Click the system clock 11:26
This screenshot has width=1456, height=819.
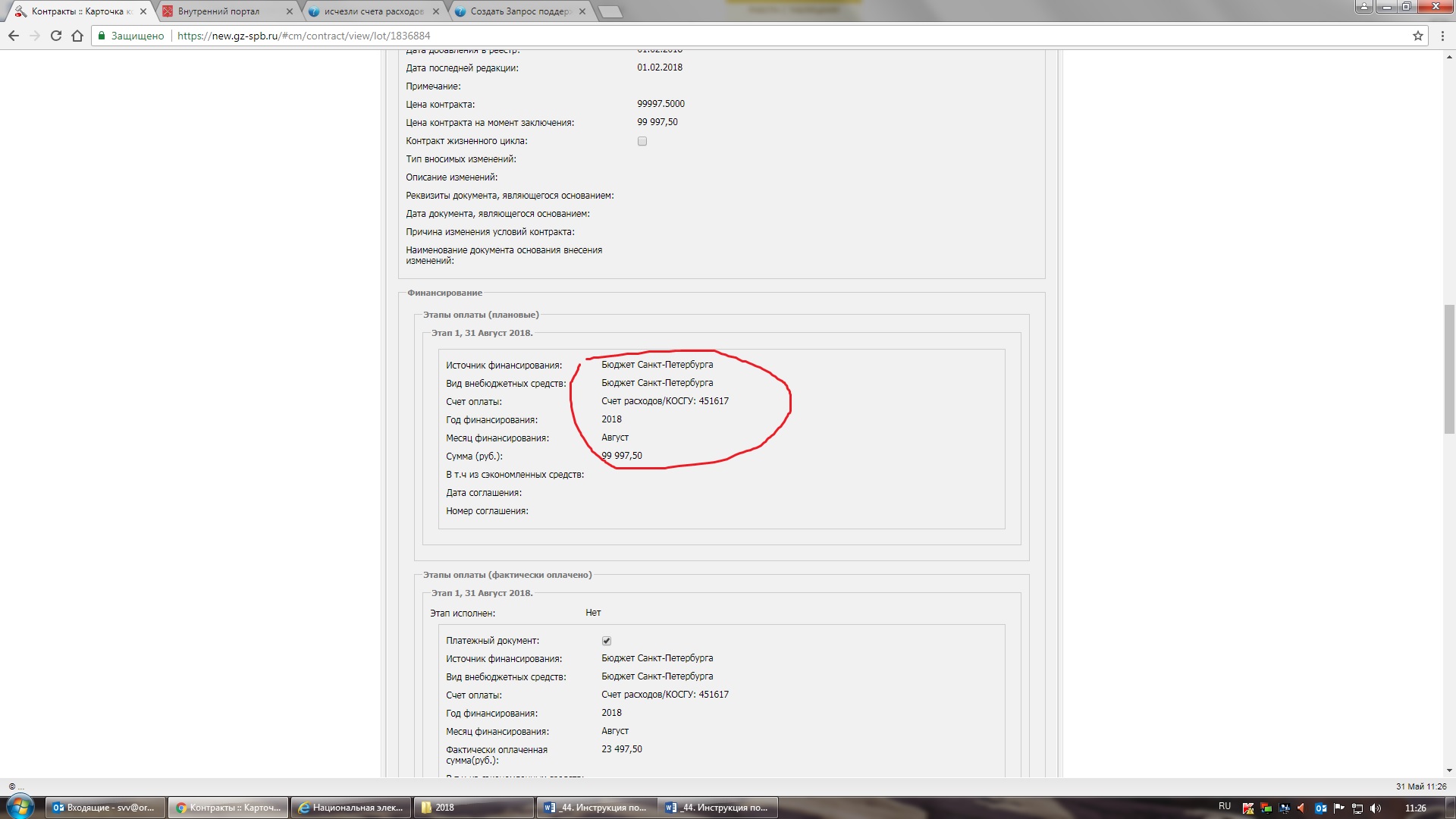click(1415, 808)
